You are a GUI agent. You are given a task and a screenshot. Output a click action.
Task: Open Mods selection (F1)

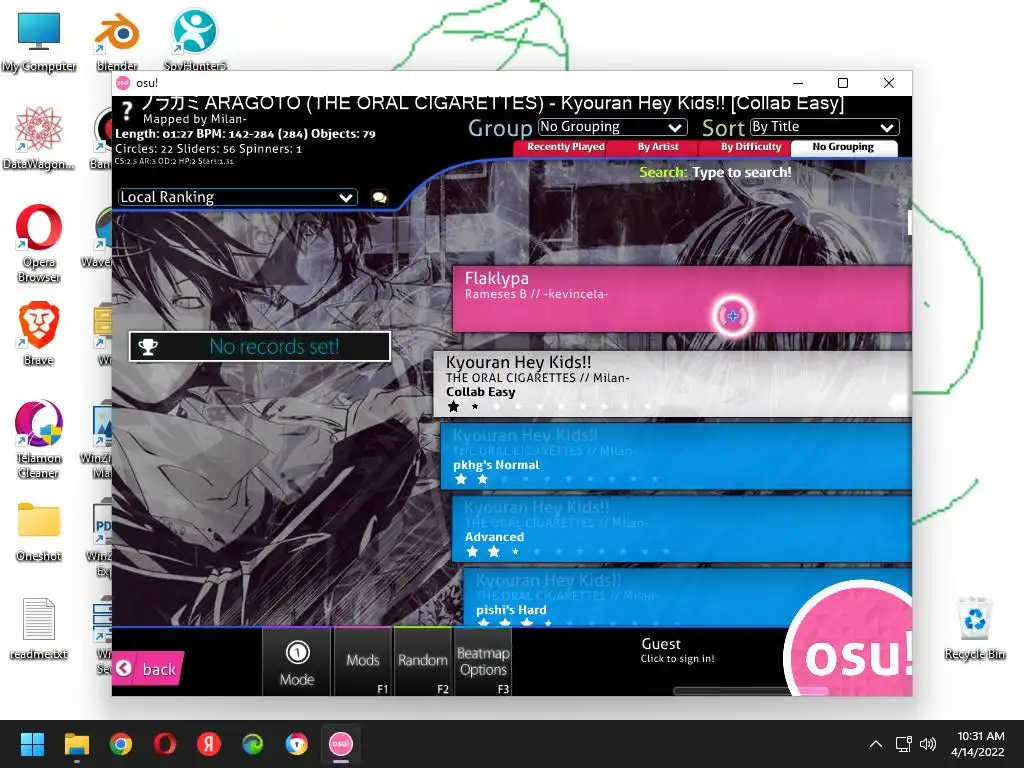tap(363, 662)
